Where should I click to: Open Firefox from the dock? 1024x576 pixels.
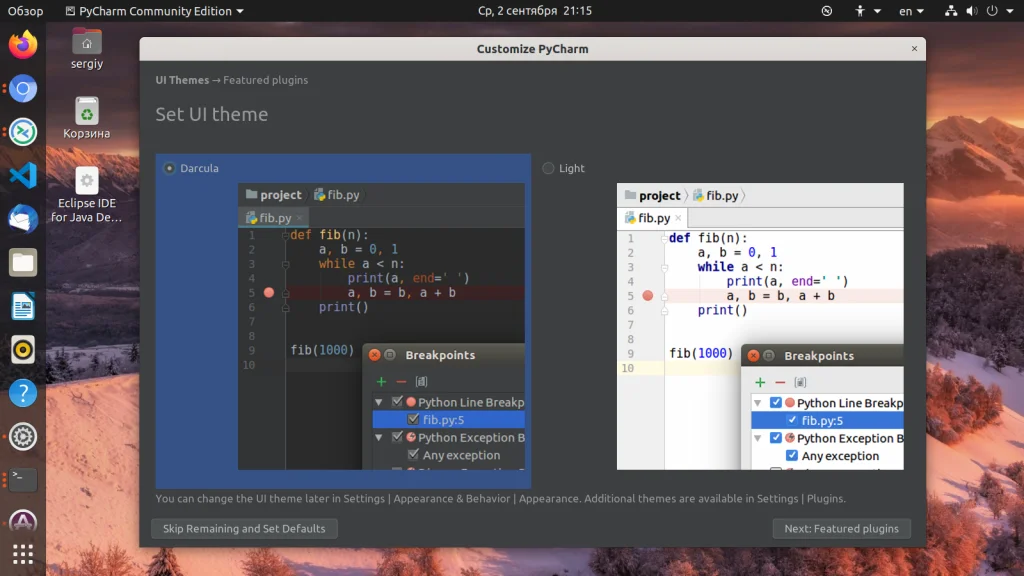point(23,45)
